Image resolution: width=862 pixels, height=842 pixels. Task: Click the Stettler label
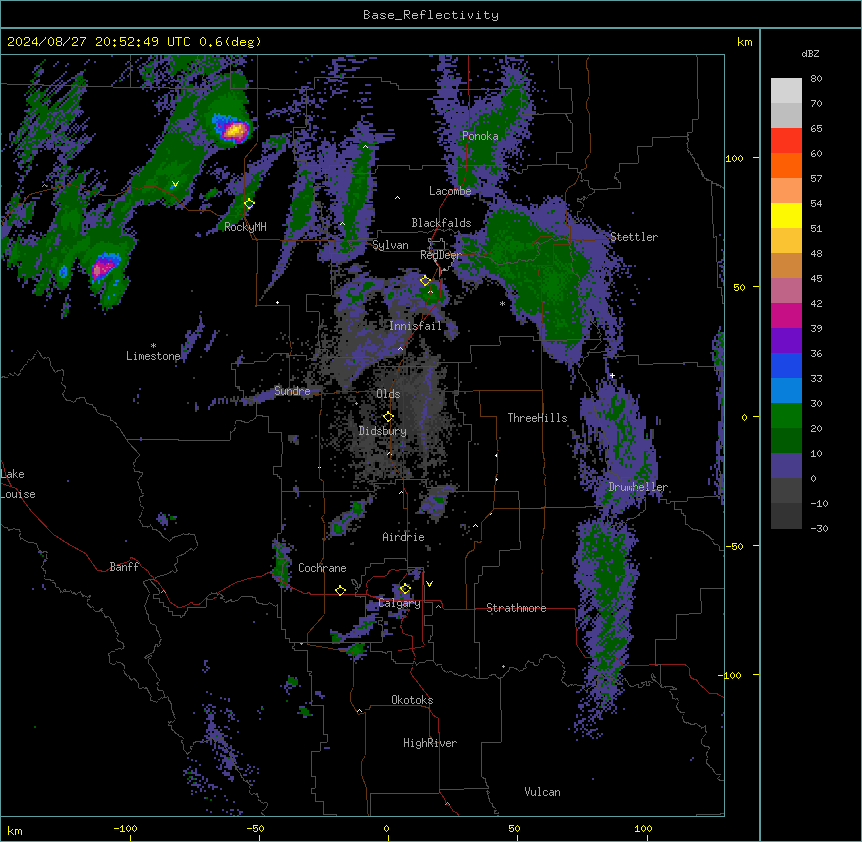(634, 237)
